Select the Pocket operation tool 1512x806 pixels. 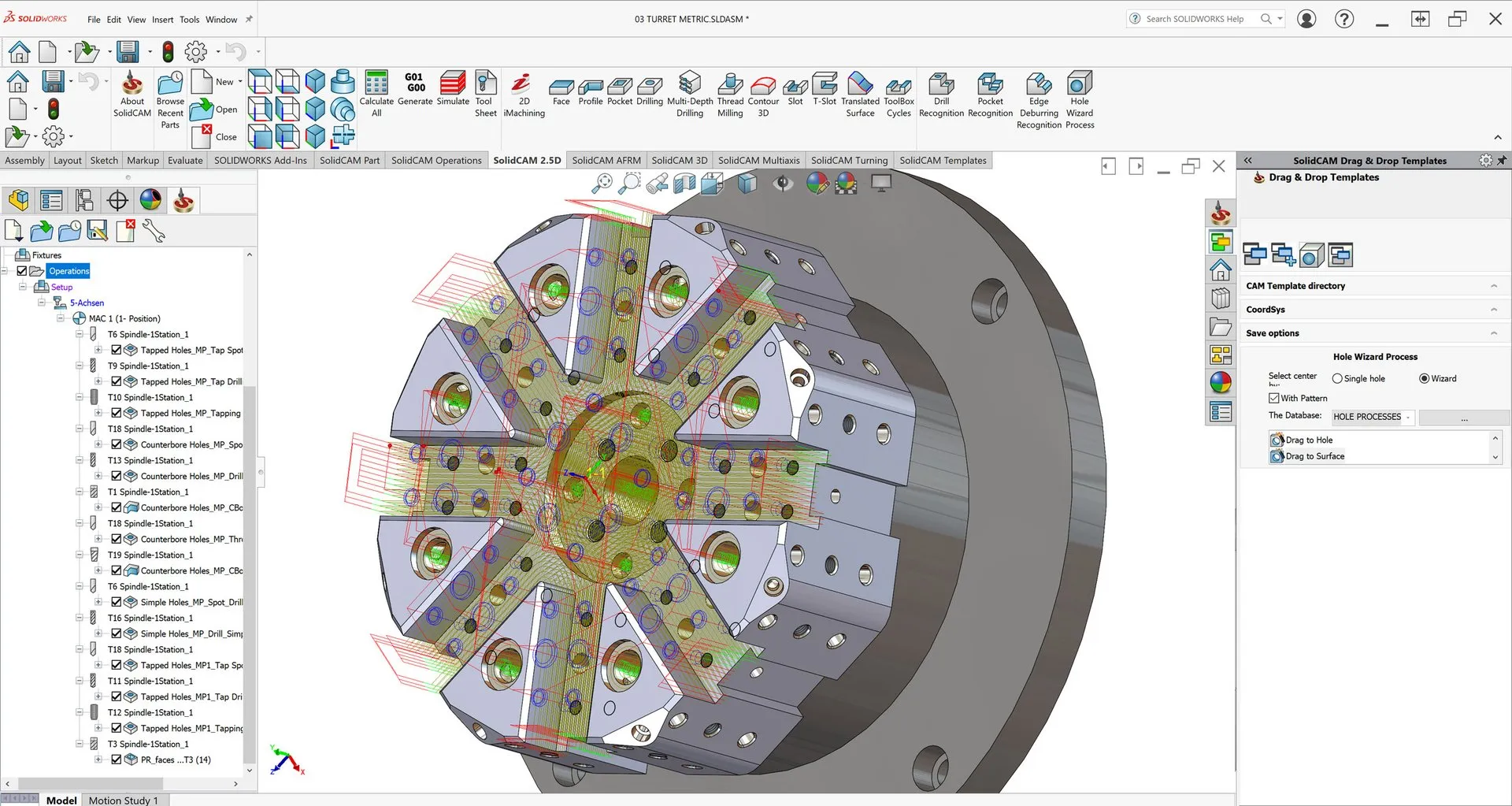coord(620,85)
